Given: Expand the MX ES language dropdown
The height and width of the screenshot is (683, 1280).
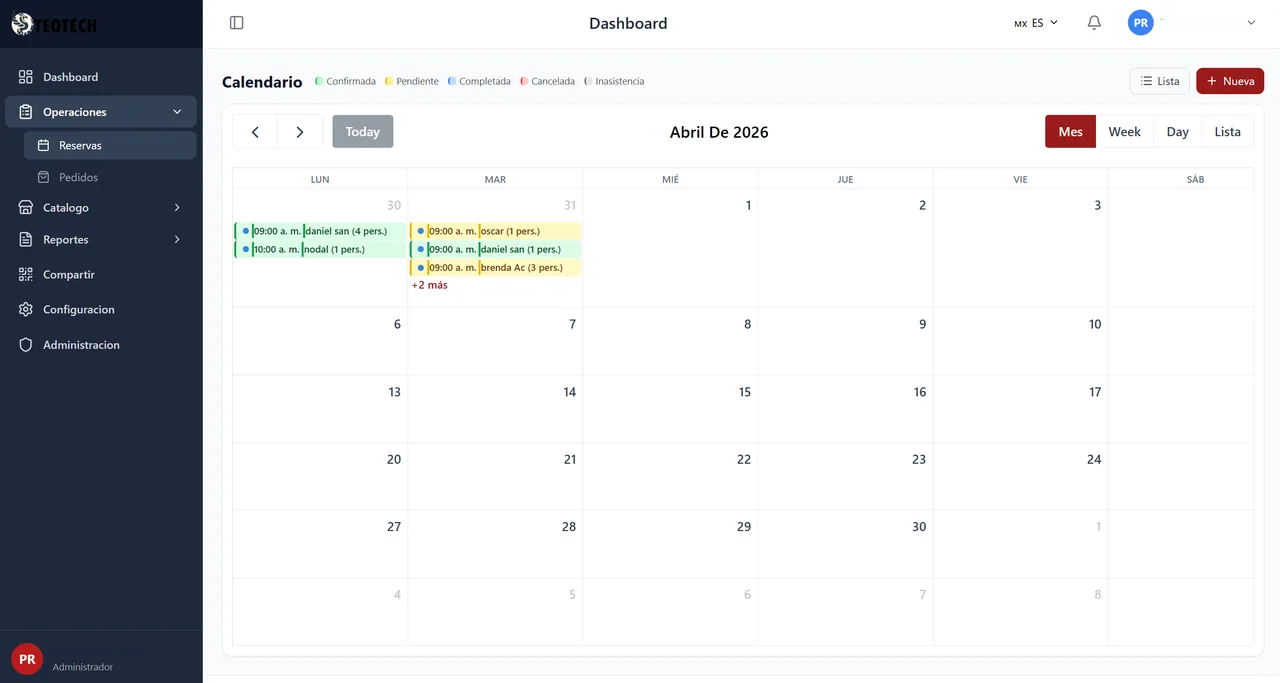Looking at the screenshot, I should tap(1035, 22).
